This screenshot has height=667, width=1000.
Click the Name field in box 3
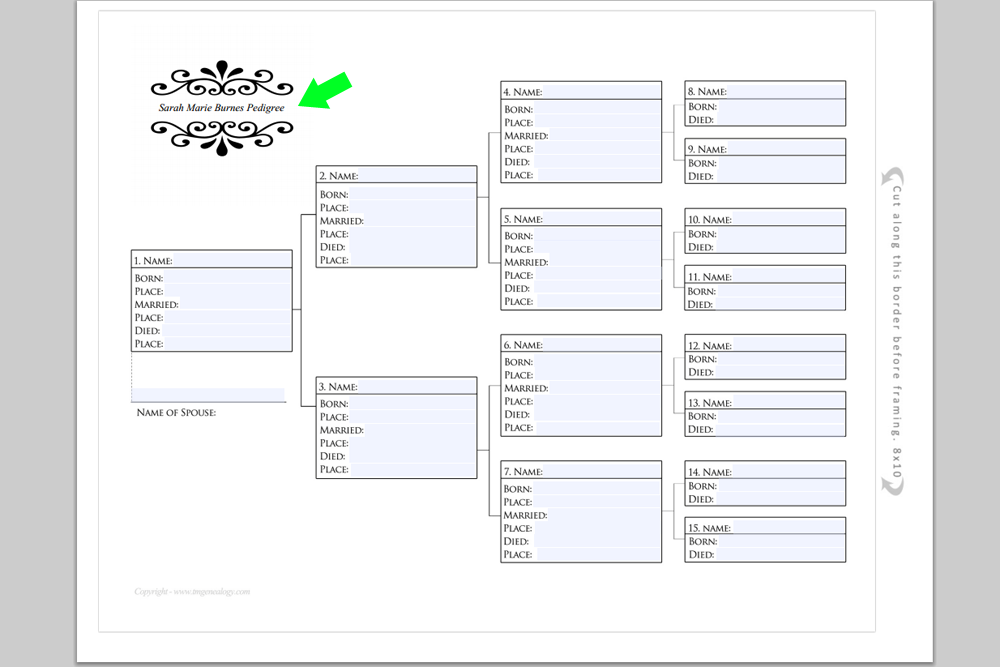(416, 386)
